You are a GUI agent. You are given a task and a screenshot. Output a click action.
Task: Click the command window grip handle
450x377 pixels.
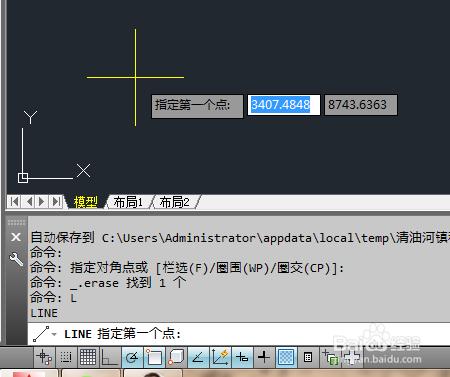pyautogui.click(x=16, y=222)
